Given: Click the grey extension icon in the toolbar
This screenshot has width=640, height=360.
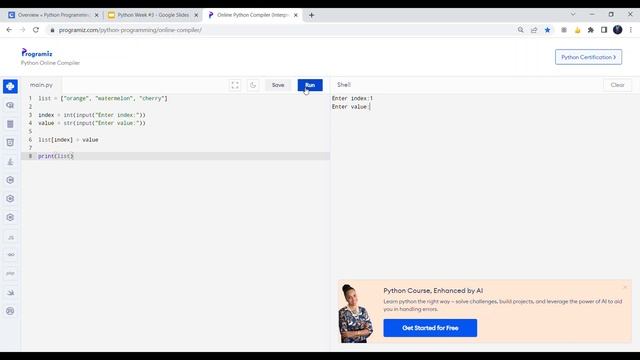Looking at the screenshot, I should (564, 30).
